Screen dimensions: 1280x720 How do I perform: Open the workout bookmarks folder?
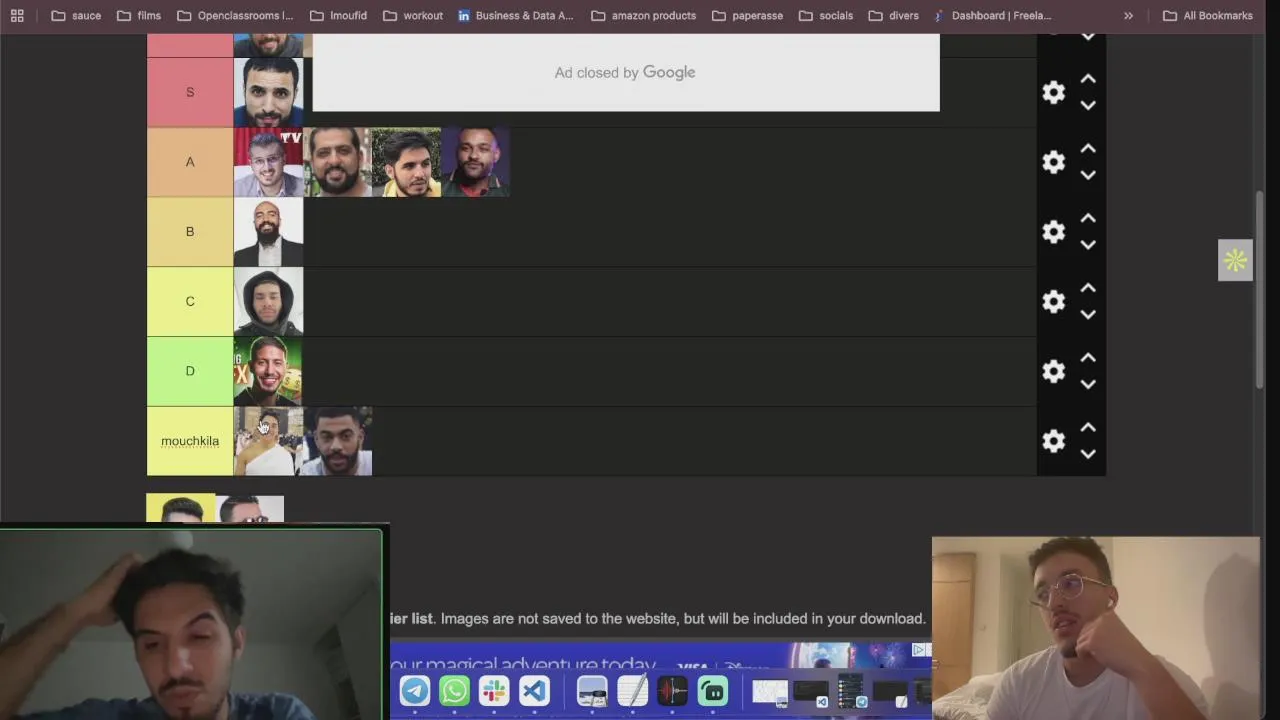[412, 16]
